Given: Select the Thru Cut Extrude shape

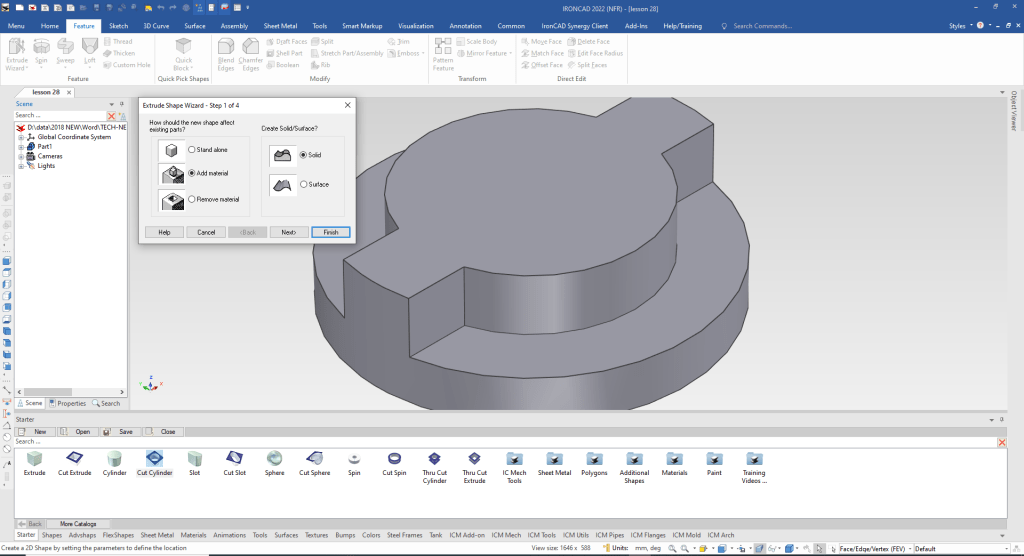Looking at the screenshot, I should (x=474, y=460).
